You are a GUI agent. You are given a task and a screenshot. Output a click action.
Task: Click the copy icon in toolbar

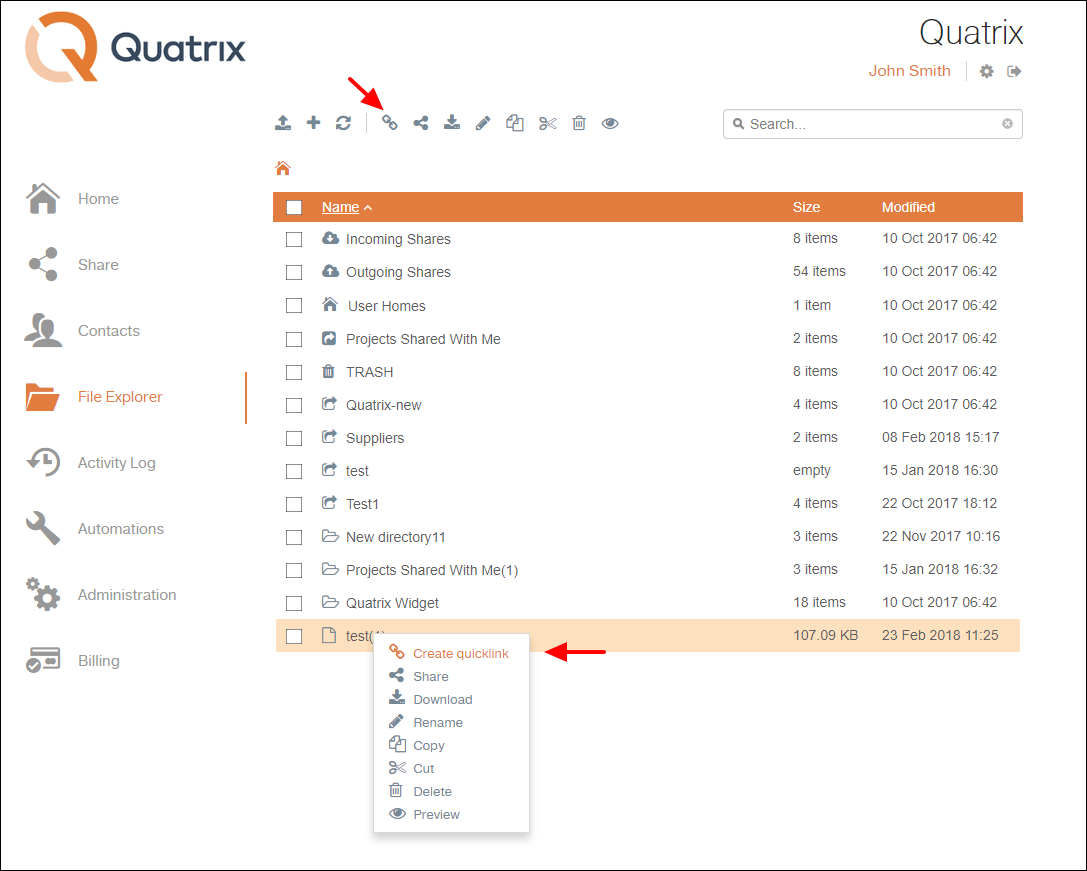[x=514, y=123]
